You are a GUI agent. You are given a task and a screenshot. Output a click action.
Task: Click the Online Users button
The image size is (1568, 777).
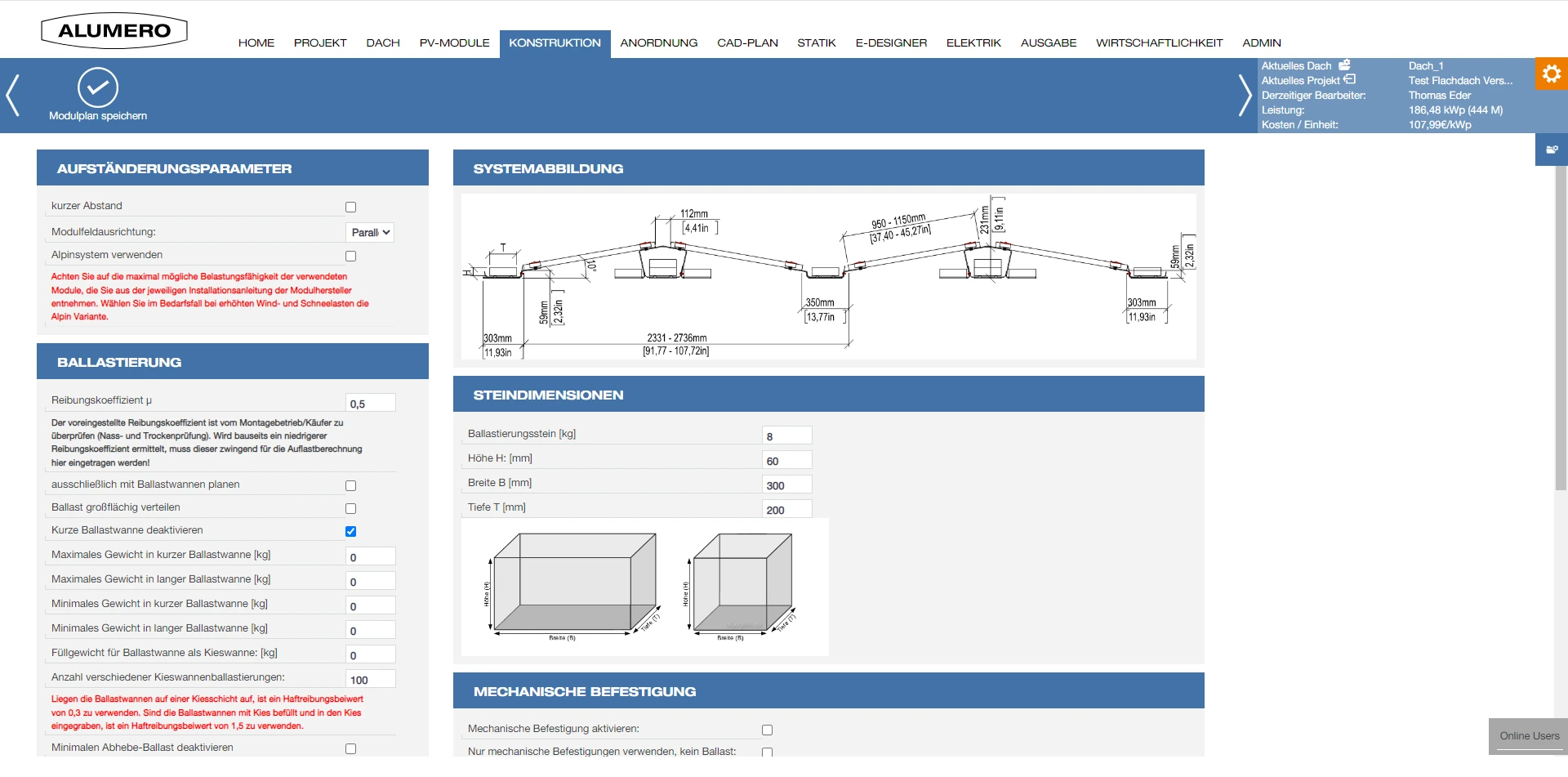1528,735
